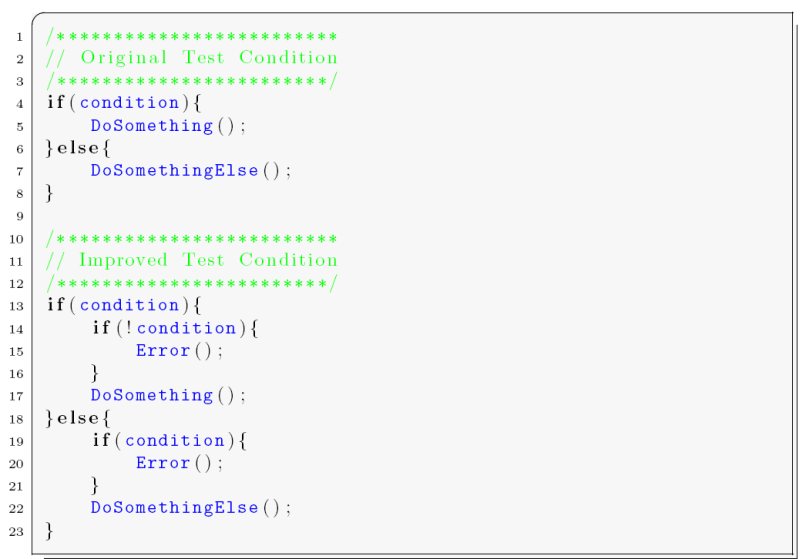Click the '!condition' expression on line 14
The image size is (800, 559).
(181, 328)
